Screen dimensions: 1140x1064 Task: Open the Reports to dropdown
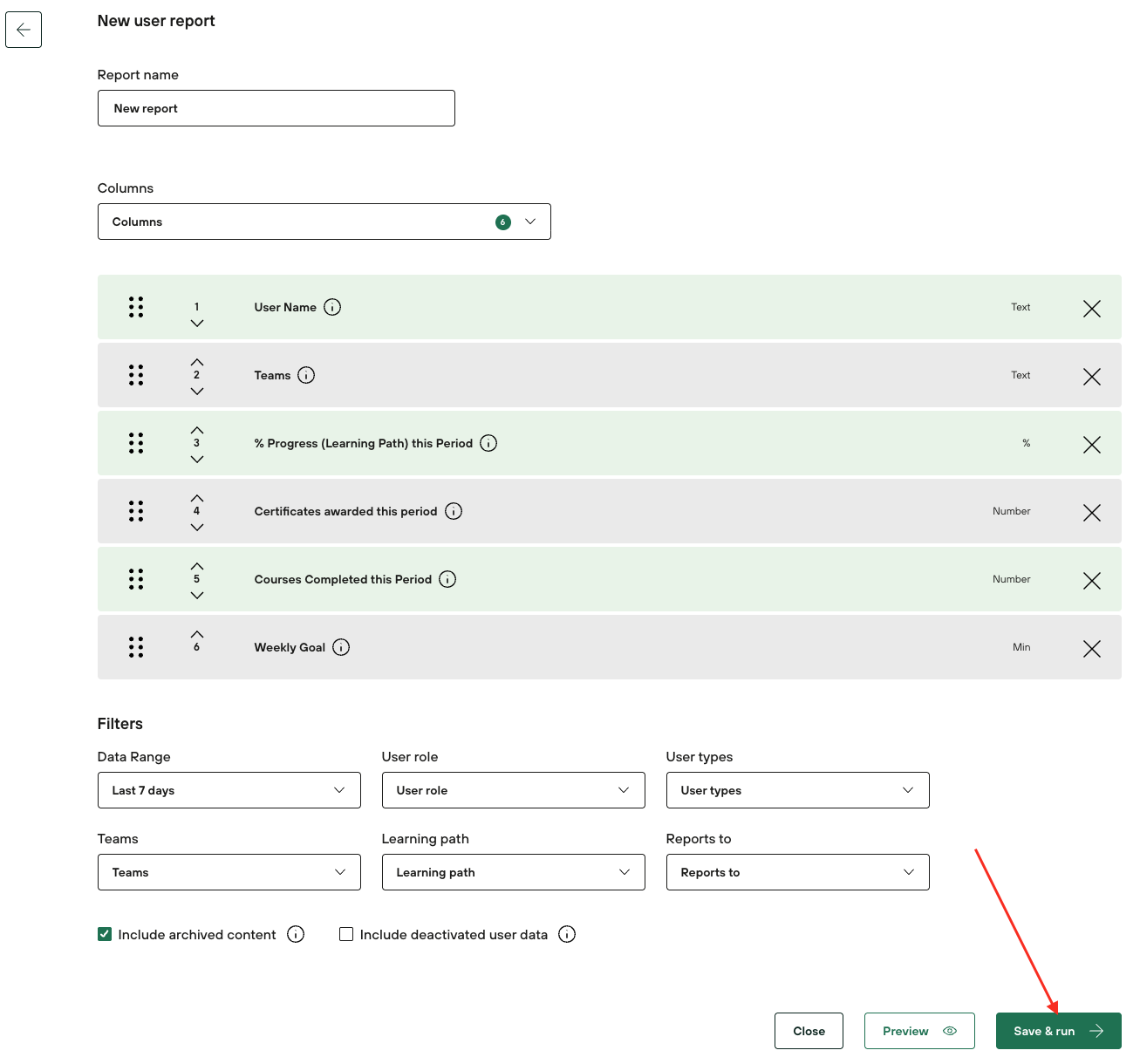[797, 872]
